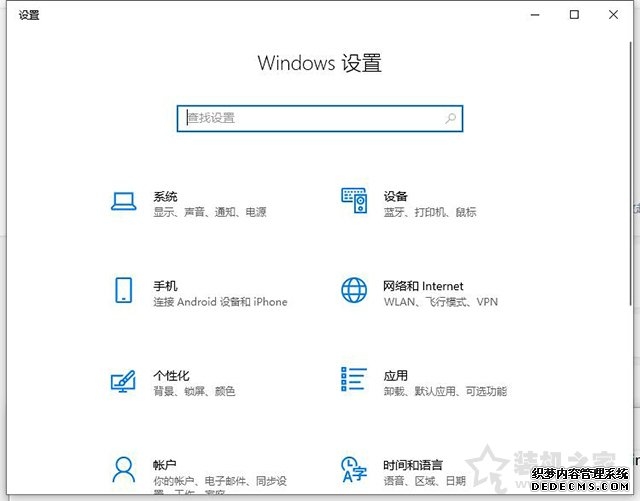Click the text 卸载、默认应用、可选功能
The width and height of the screenshot is (640, 501).
point(445,391)
